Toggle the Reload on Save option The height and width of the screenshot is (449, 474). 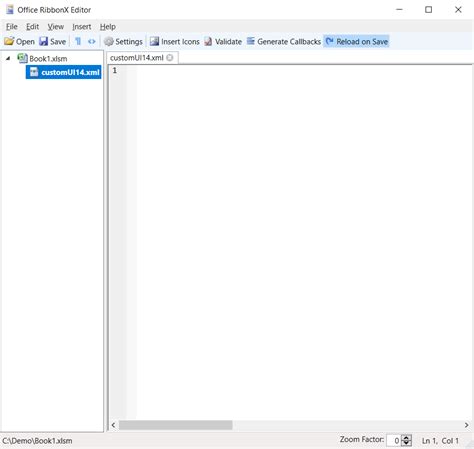(x=356, y=41)
